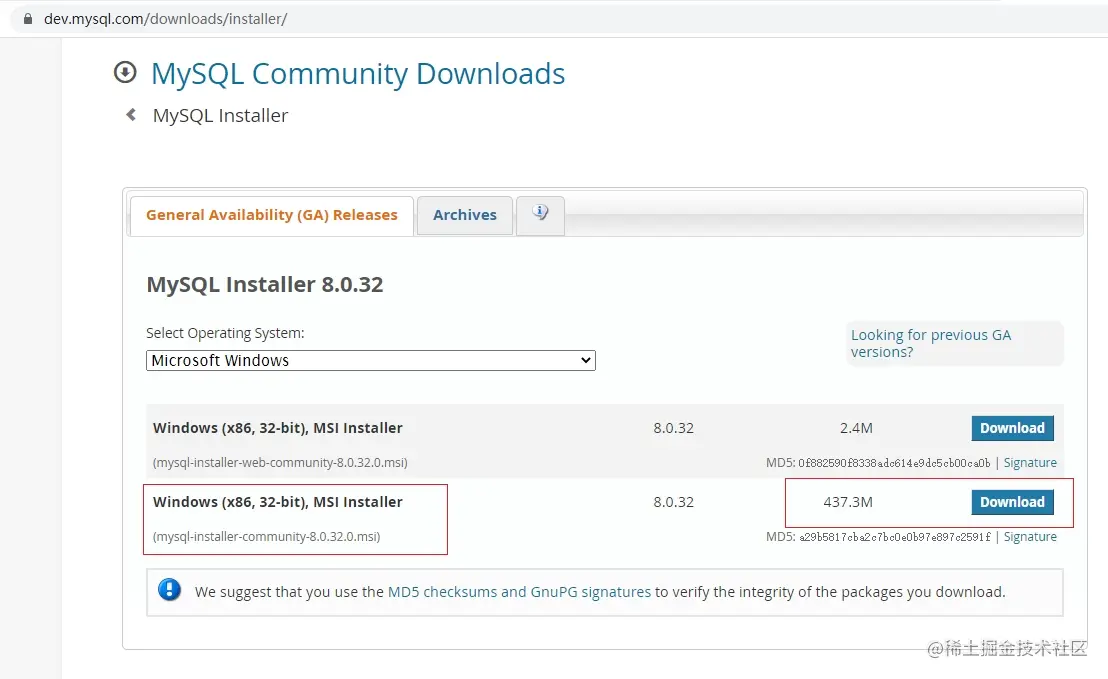Select the General Availability (GA) Releases tab
The height and width of the screenshot is (679, 1108).
271,214
